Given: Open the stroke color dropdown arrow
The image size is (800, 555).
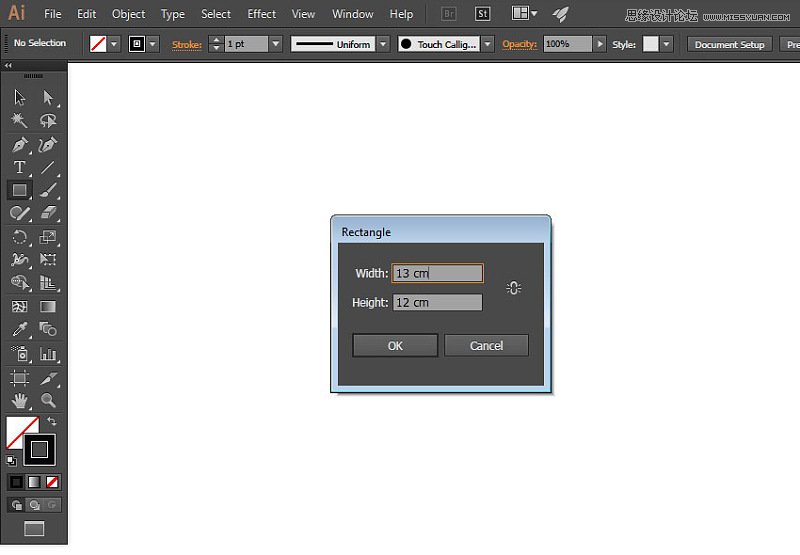Looking at the screenshot, I should coord(153,44).
